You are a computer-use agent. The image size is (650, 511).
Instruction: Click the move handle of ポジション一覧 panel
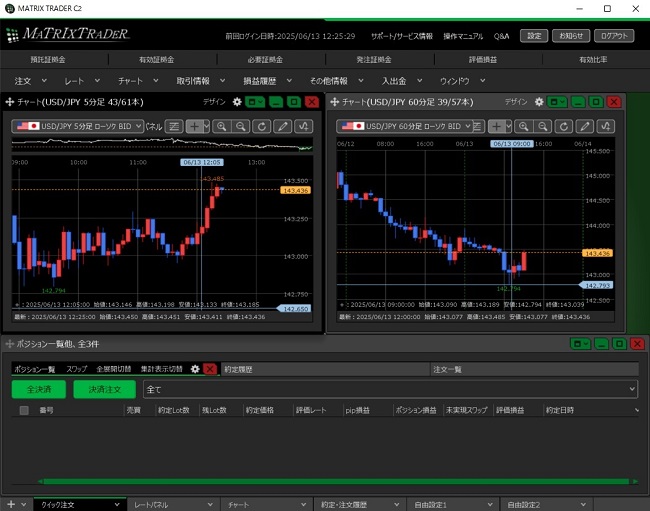(x=10, y=344)
